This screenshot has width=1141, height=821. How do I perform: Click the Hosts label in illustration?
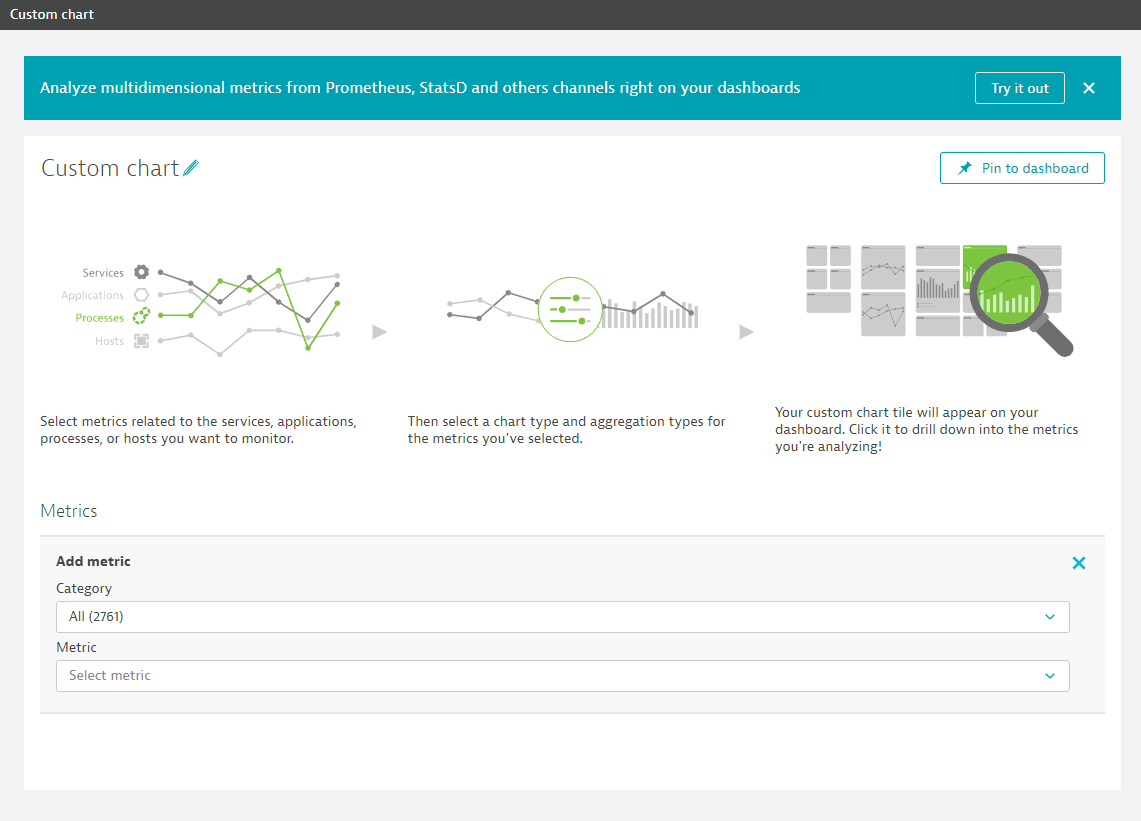point(109,341)
